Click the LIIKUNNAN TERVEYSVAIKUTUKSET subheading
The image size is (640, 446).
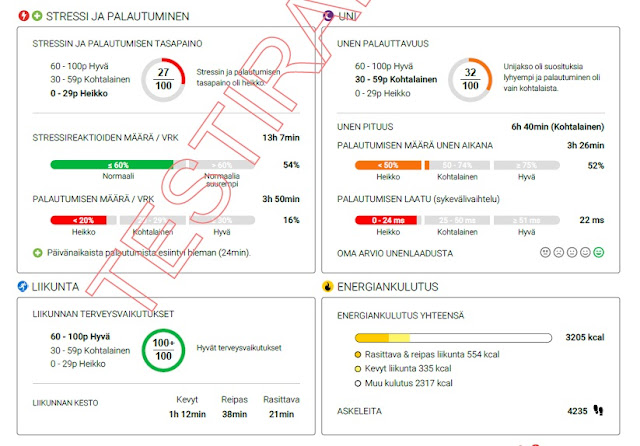tap(103, 314)
